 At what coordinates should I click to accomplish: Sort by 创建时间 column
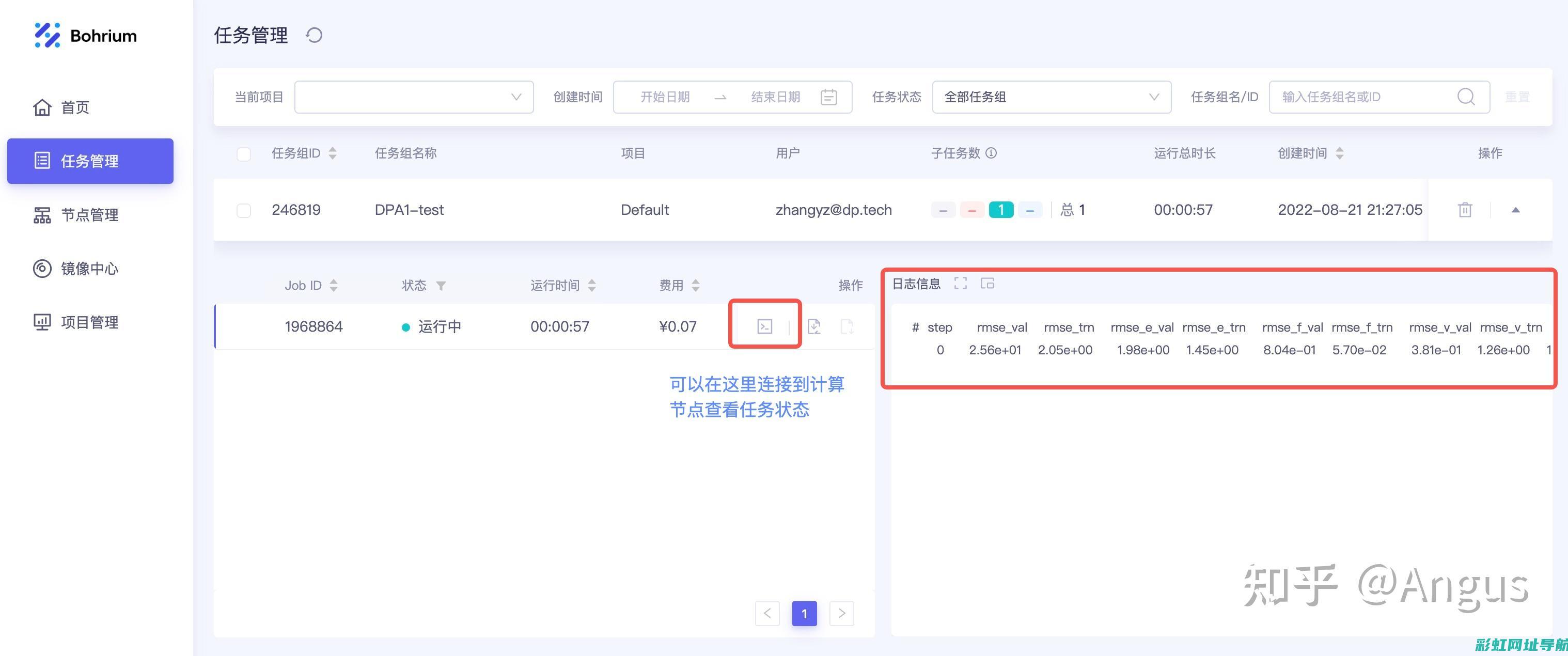1340,153
